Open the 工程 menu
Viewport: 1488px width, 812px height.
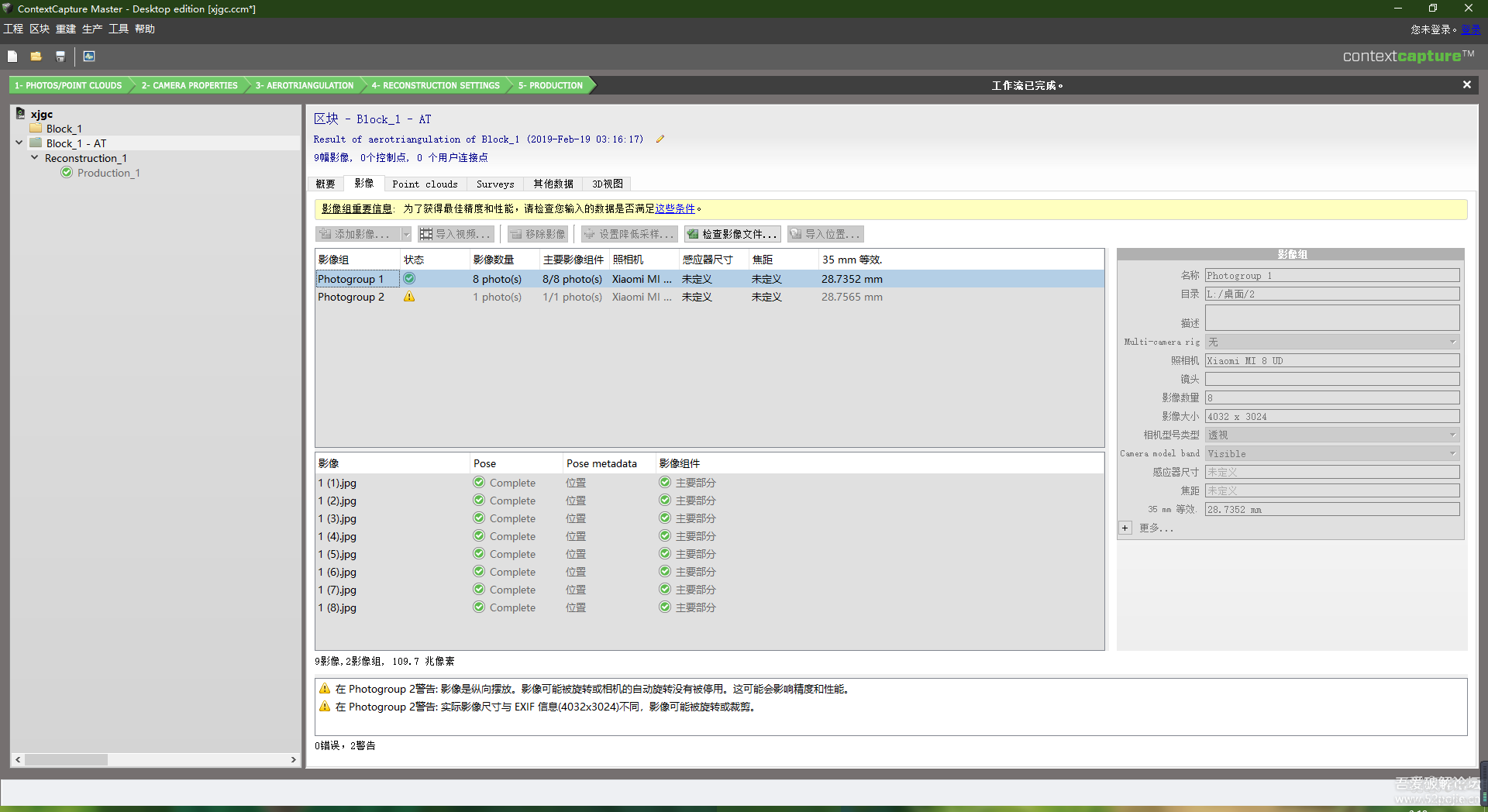(x=13, y=29)
